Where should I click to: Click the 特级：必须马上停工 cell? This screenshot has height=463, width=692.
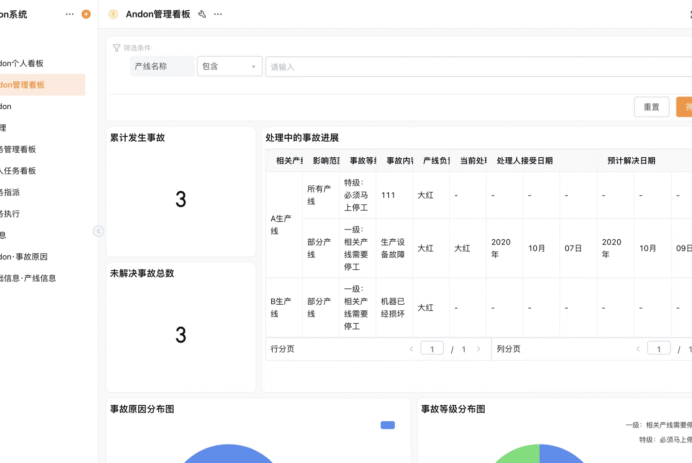click(357, 195)
